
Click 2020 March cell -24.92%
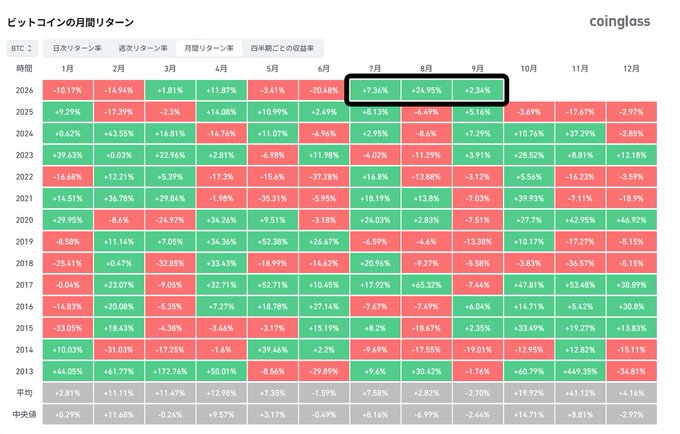[x=170, y=220]
